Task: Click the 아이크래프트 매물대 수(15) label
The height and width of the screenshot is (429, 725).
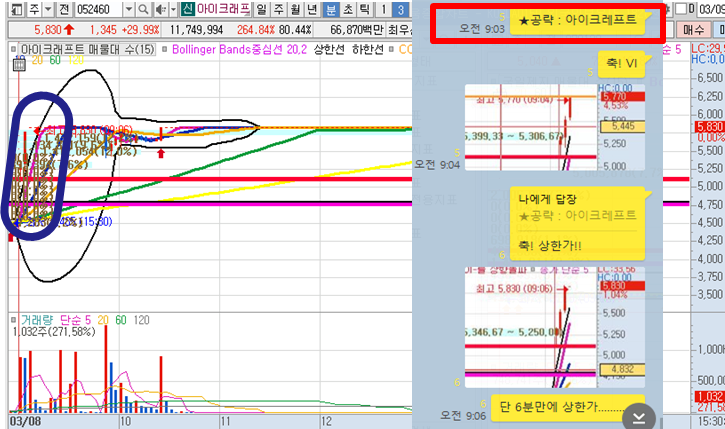Action: coord(88,49)
